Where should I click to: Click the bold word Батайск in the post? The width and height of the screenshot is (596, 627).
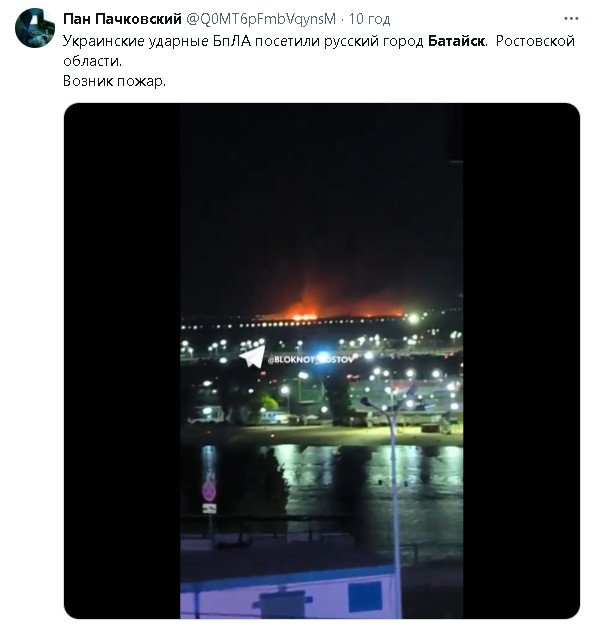(457, 41)
